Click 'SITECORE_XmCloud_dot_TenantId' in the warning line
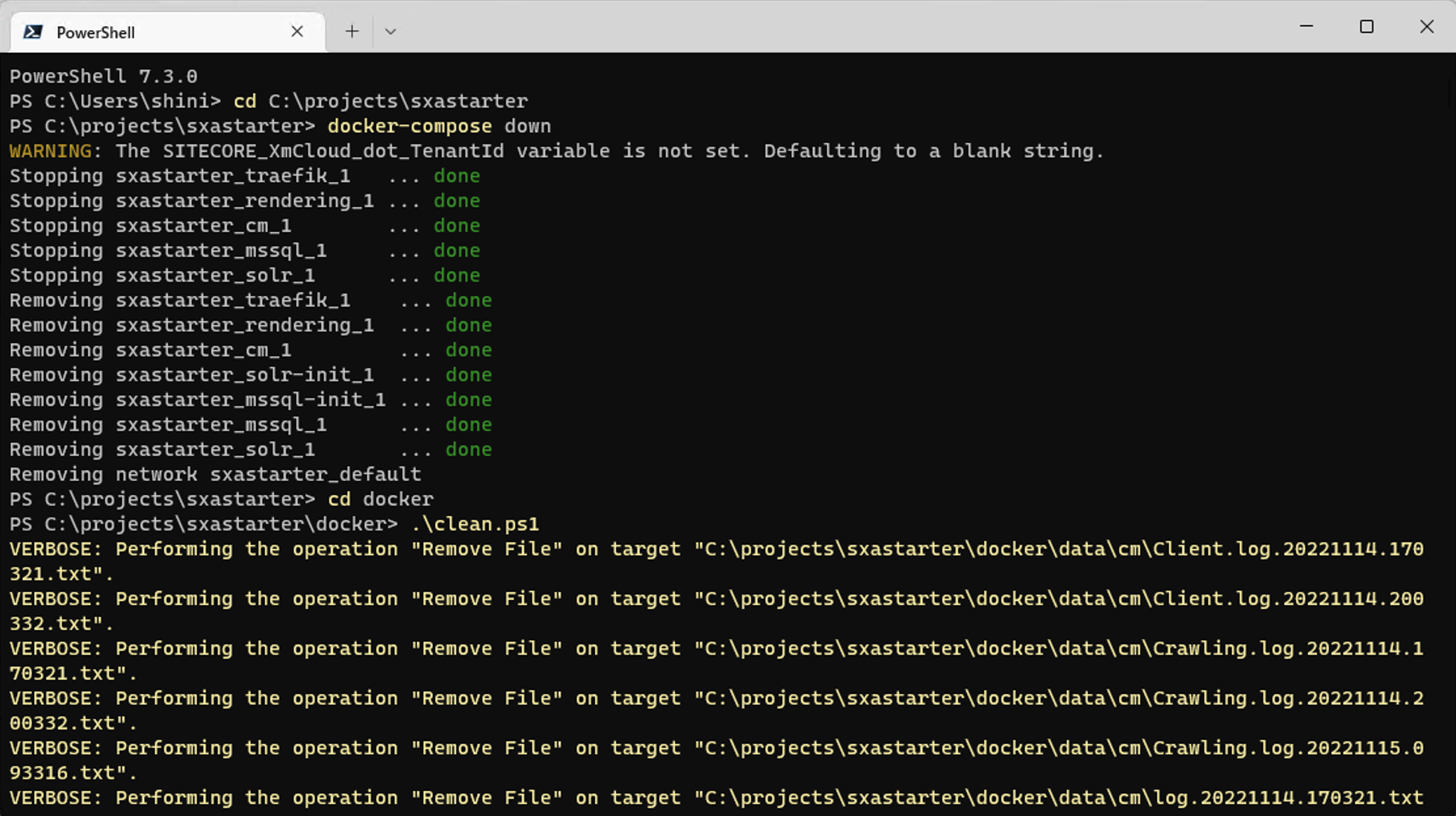 tap(334, 151)
